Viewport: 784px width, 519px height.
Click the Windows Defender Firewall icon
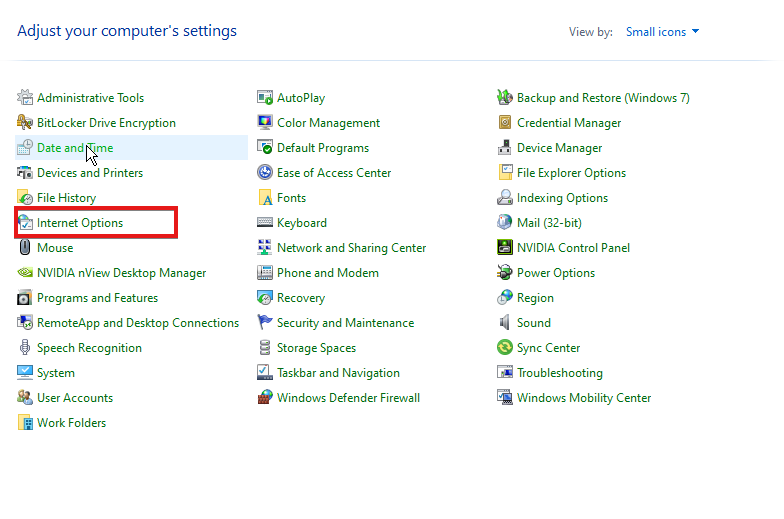pos(264,398)
